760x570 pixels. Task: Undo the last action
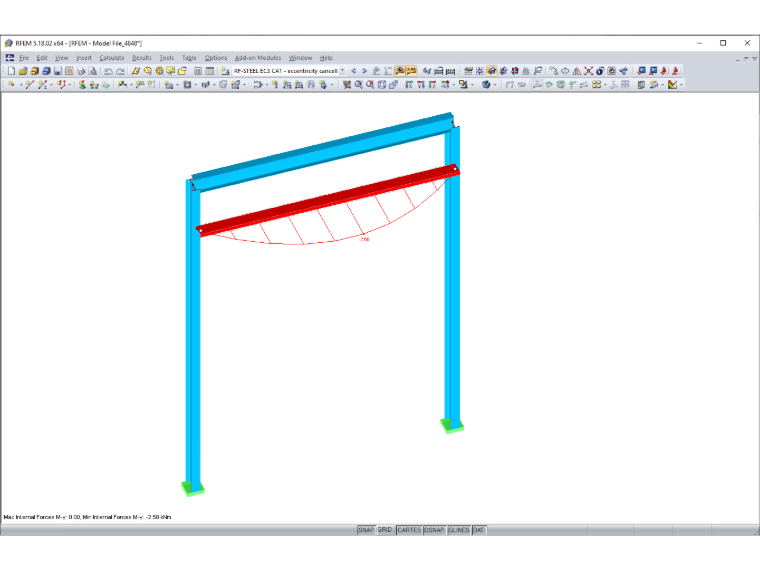pyautogui.click(x=108, y=71)
